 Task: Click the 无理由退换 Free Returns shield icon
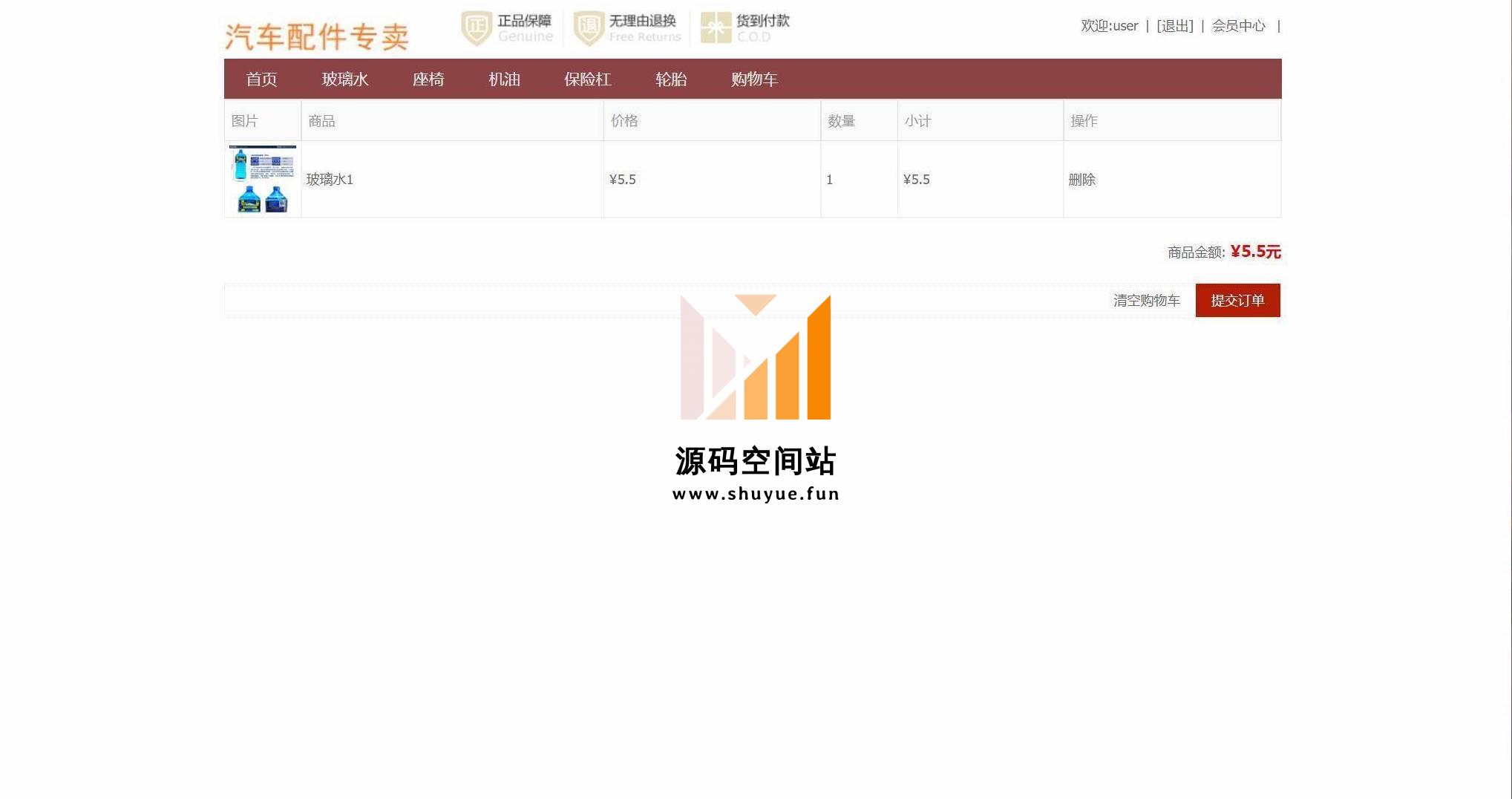tap(589, 28)
